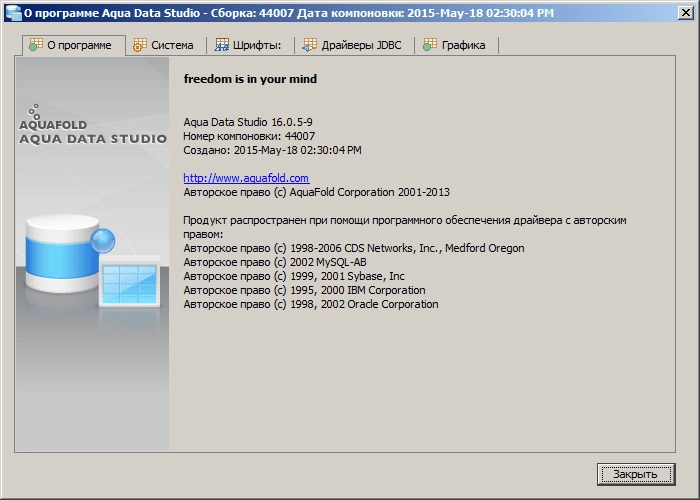Click the AquaFold Corporation 2001-2013 copyright line
This screenshot has width=700, height=500.
[x=317, y=192]
